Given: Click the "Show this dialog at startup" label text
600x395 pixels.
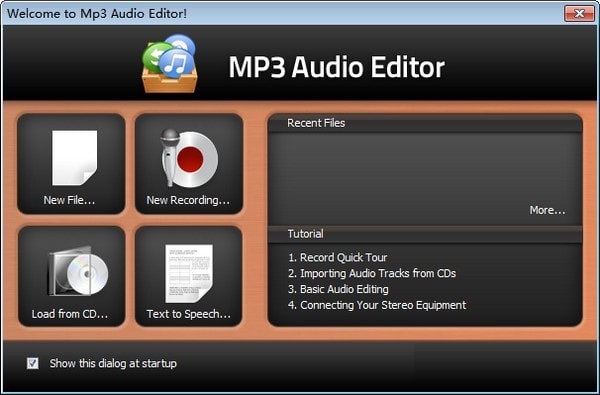Looking at the screenshot, I should pyautogui.click(x=113, y=363).
